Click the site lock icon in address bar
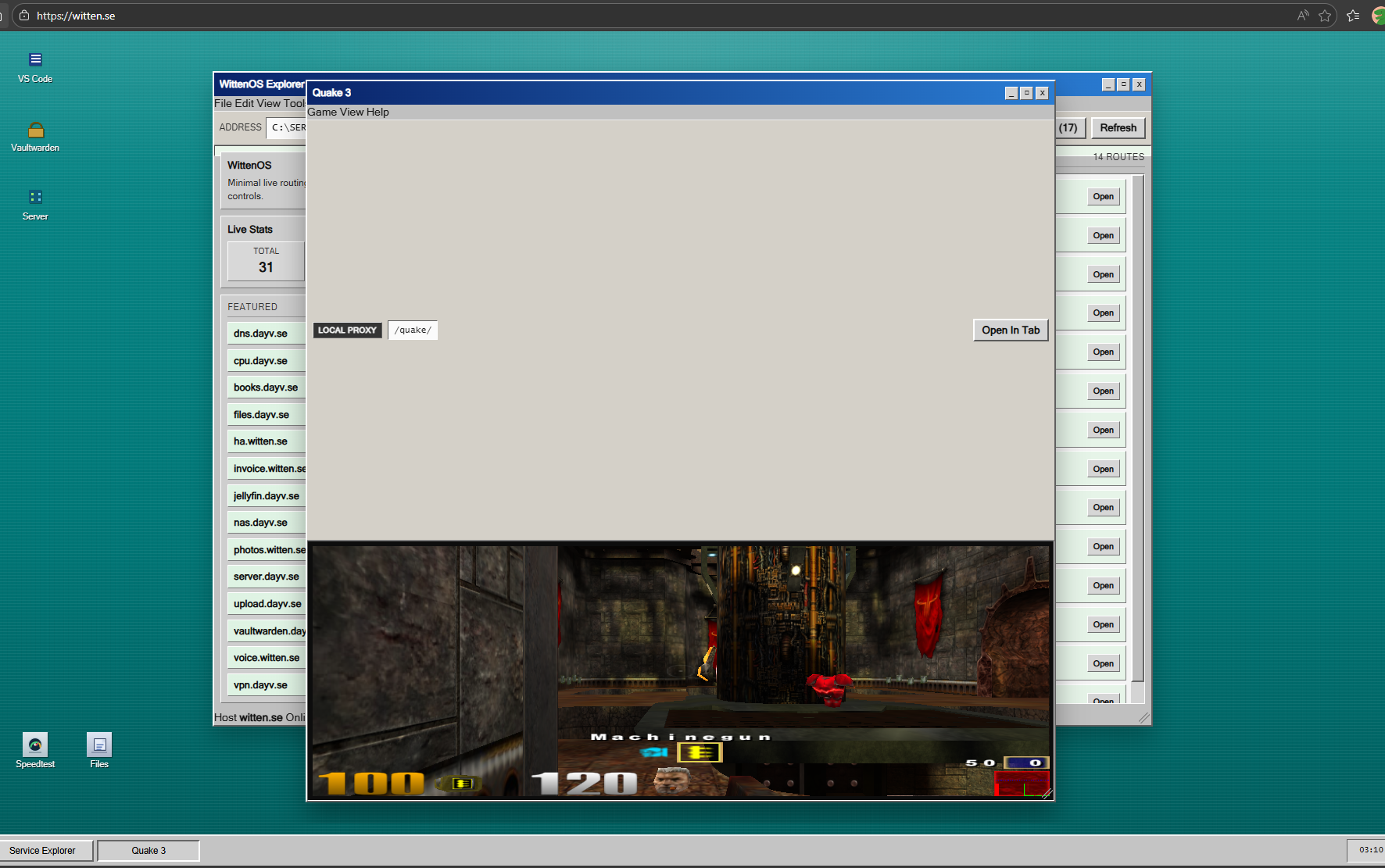 click(x=24, y=16)
